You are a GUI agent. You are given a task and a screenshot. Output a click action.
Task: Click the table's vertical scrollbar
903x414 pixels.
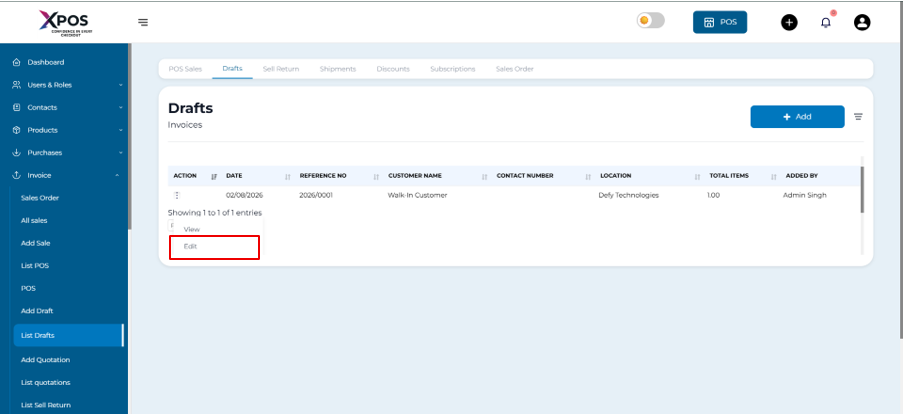(x=862, y=188)
